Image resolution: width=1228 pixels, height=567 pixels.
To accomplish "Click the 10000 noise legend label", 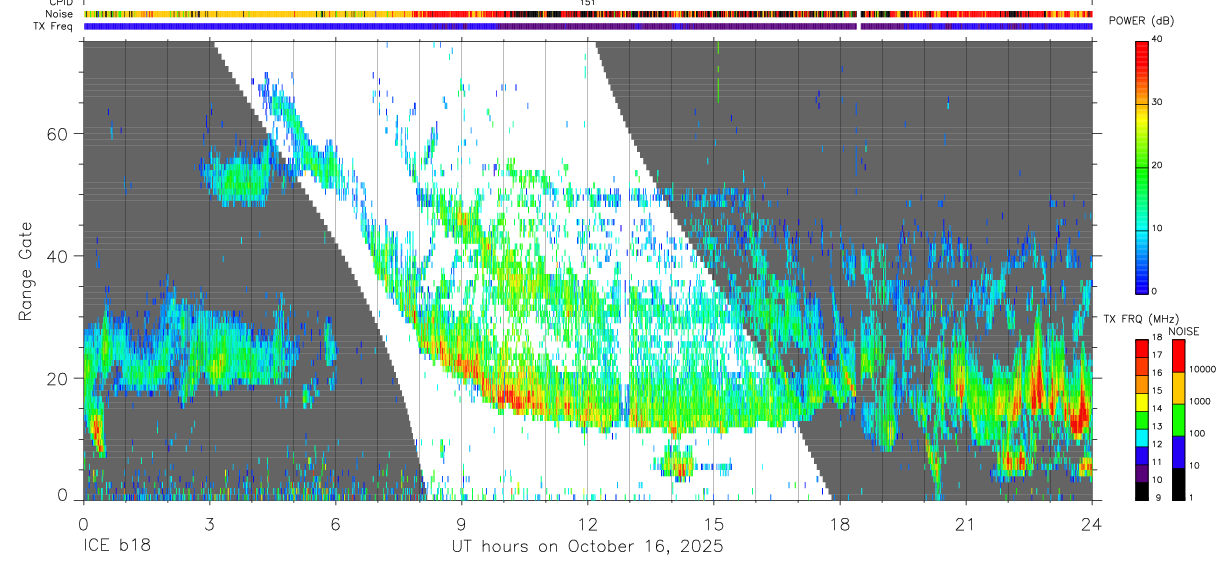I will [x=1202, y=370].
